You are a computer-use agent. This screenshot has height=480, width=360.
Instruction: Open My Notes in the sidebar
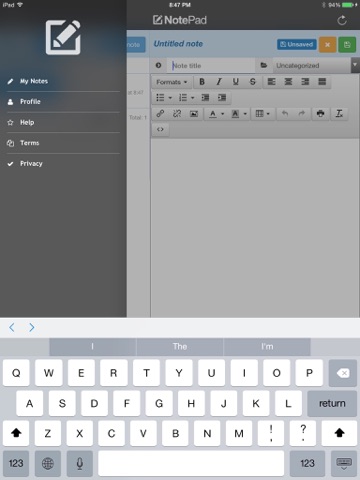[63, 81]
